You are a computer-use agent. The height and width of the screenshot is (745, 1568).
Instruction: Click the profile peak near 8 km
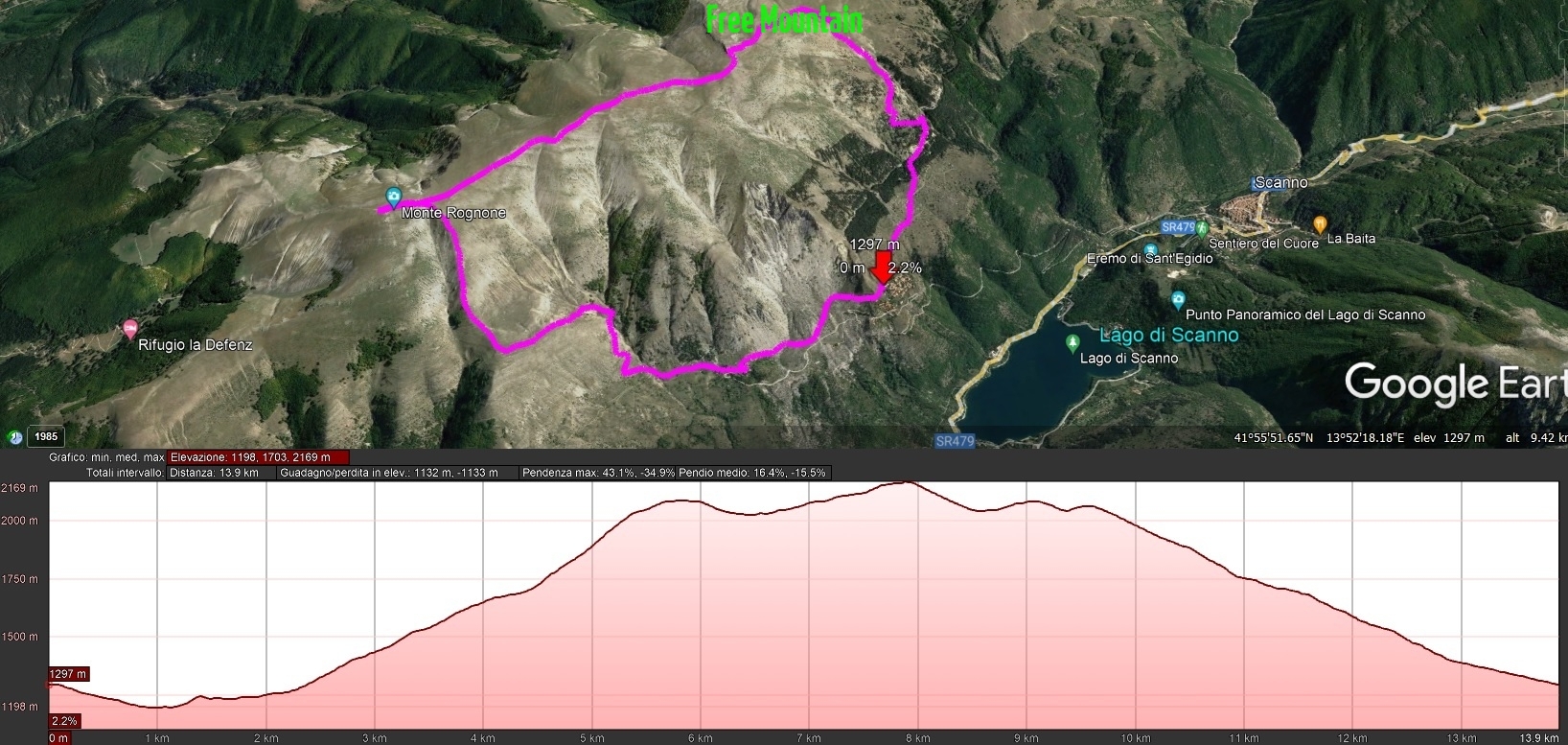(x=903, y=482)
